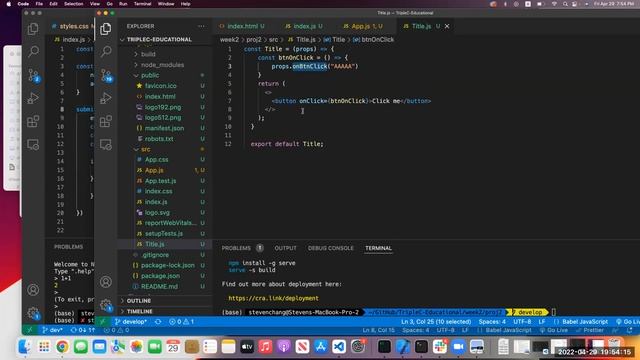This screenshot has height=360, width=640.
Task: Open Accounts menu in front VS Code window
Action: click(106, 282)
